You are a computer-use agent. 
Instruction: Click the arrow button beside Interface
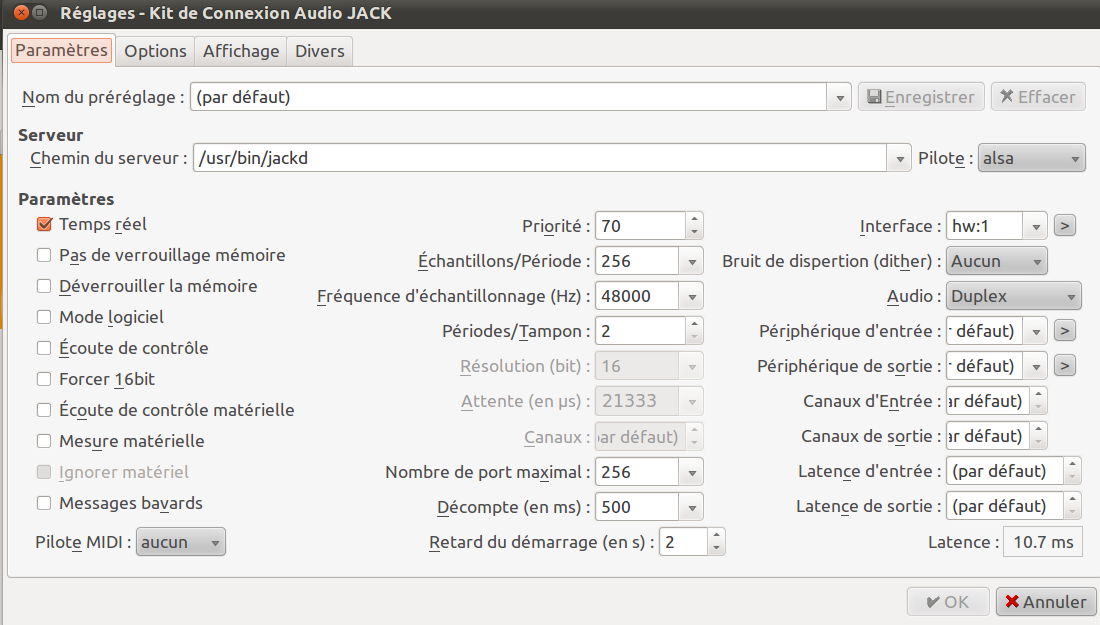click(1064, 226)
